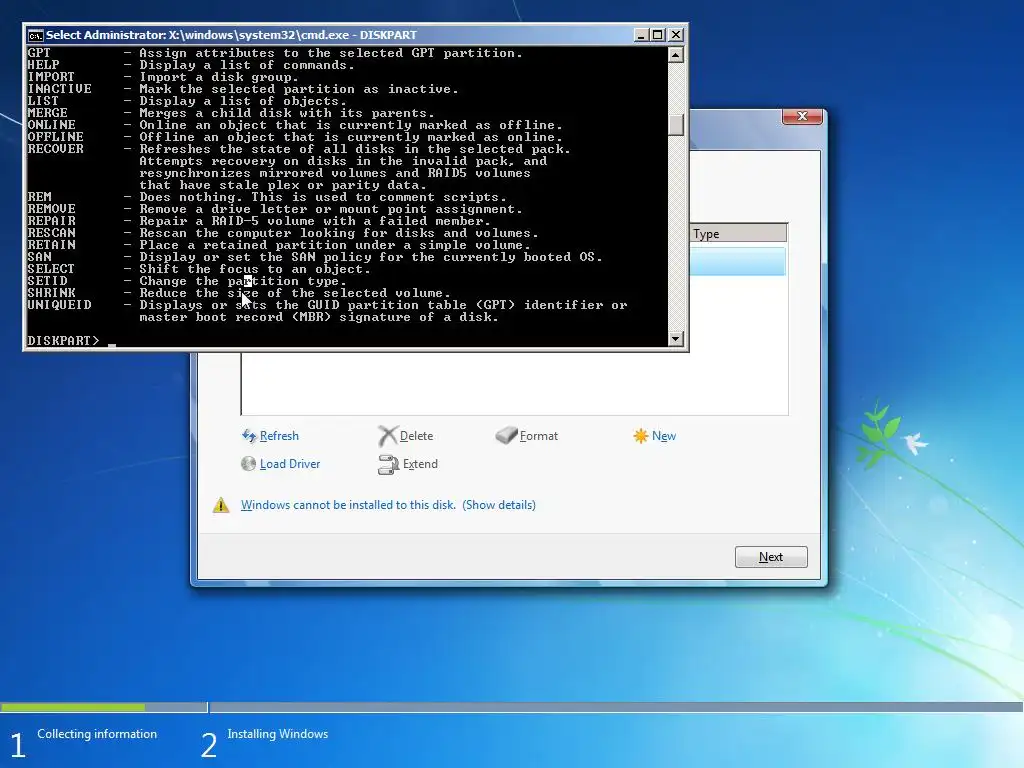Click the Next button in installer
This screenshot has height=768, width=1024.
click(x=771, y=557)
